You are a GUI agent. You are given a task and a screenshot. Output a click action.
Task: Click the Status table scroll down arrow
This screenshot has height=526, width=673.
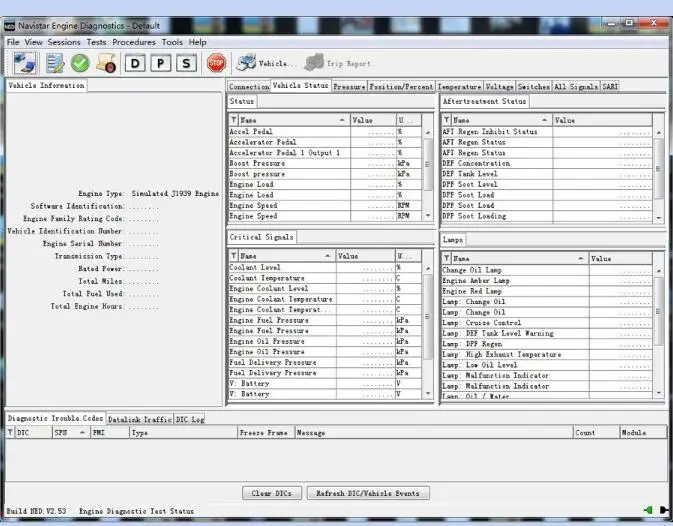point(428,215)
